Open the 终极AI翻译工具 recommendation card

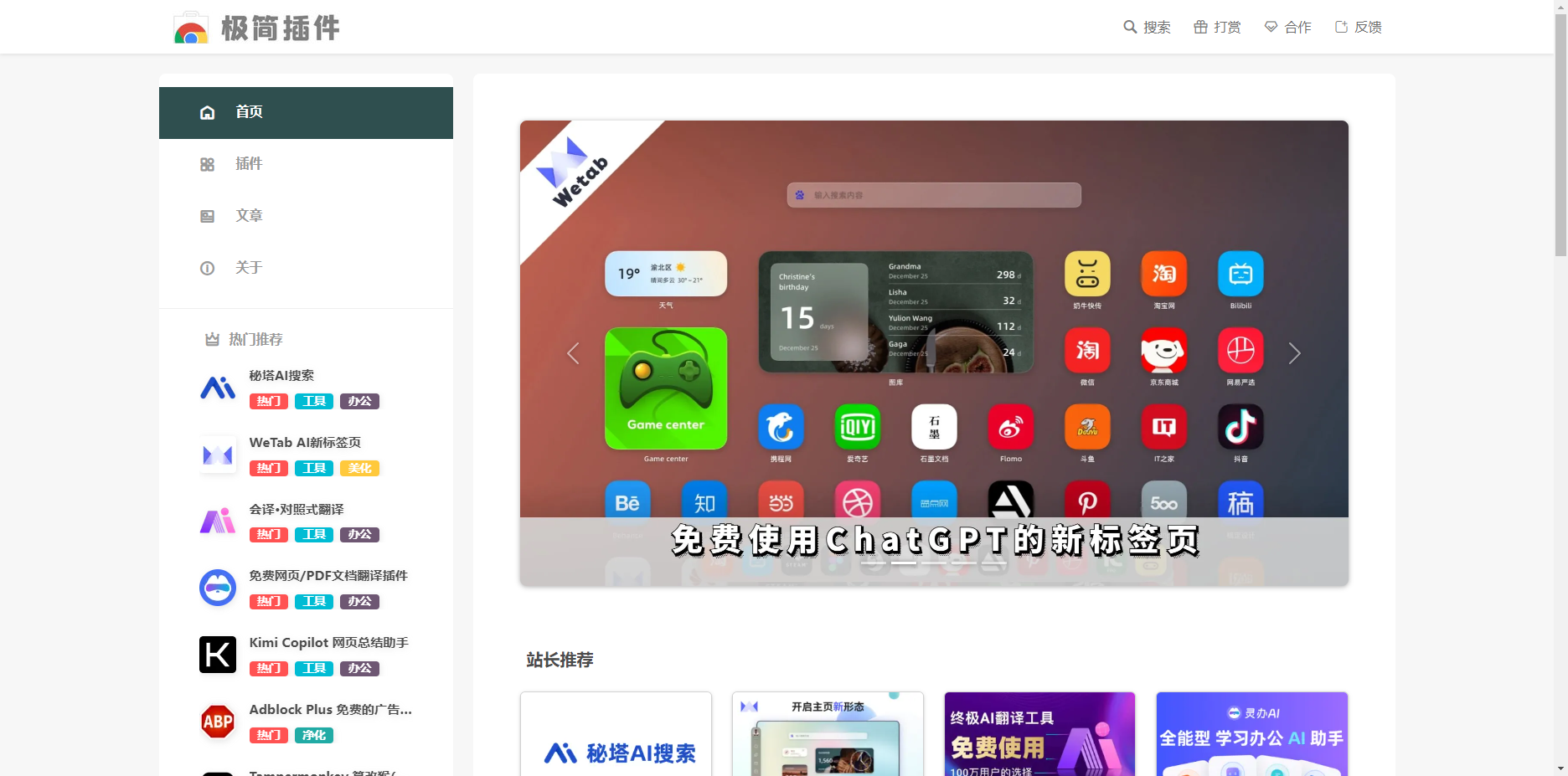coord(1040,734)
